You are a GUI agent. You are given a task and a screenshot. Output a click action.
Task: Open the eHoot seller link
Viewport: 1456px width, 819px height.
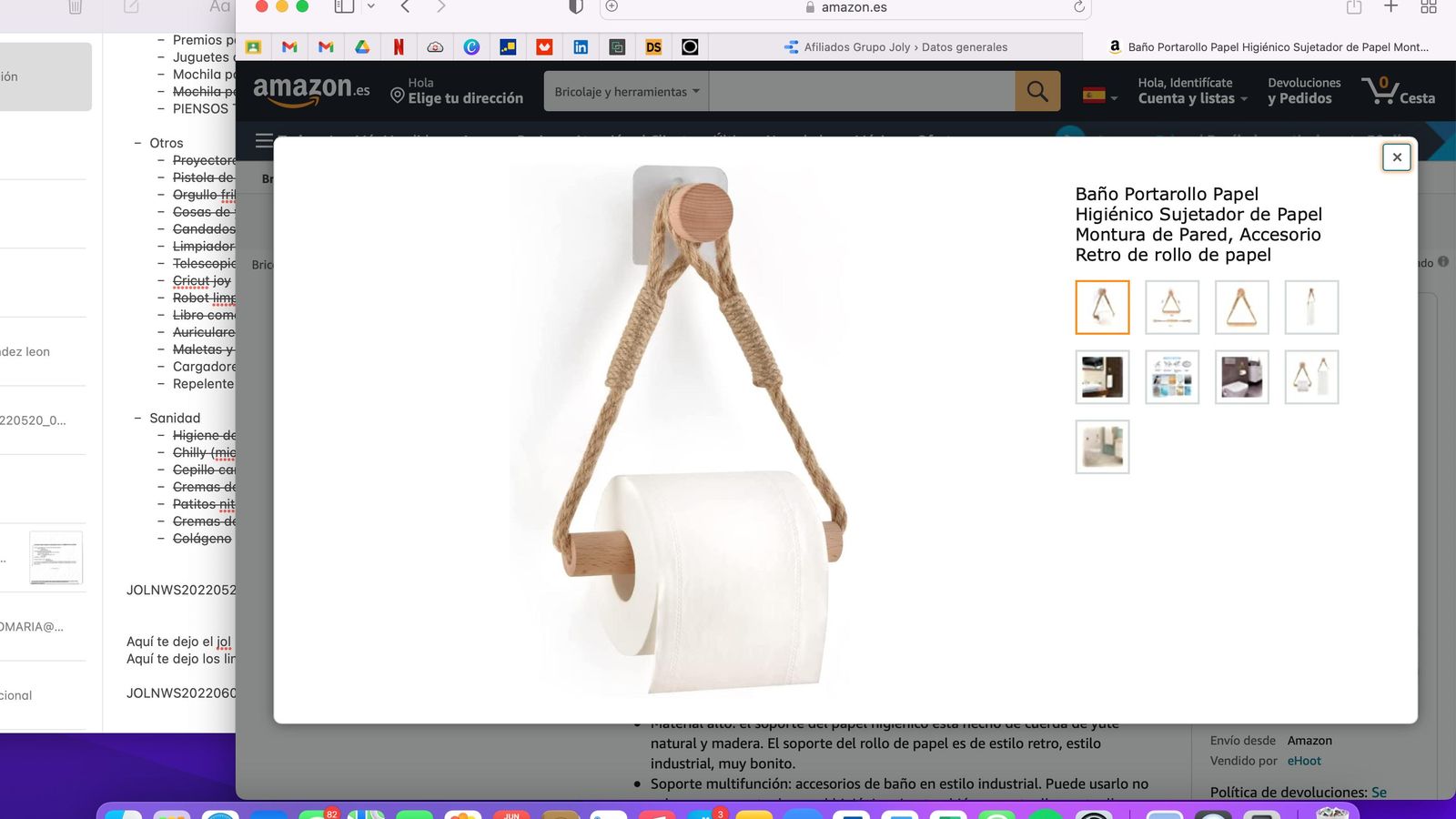1303,761
